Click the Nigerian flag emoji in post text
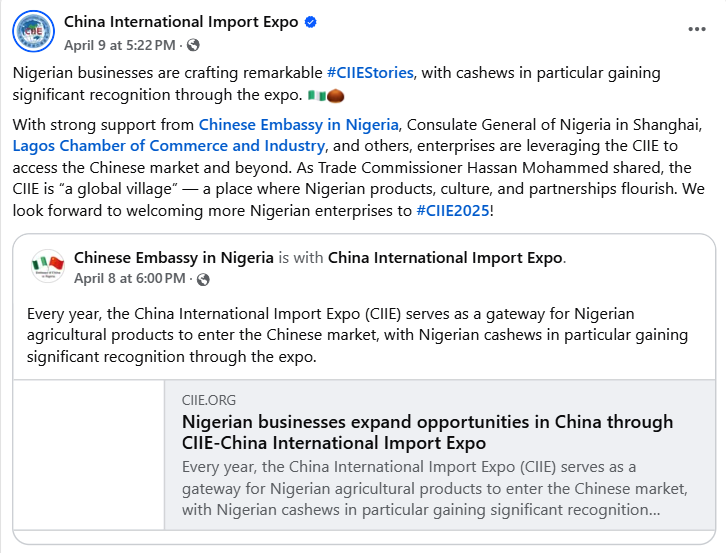726x553 pixels. tap(317, 96)
